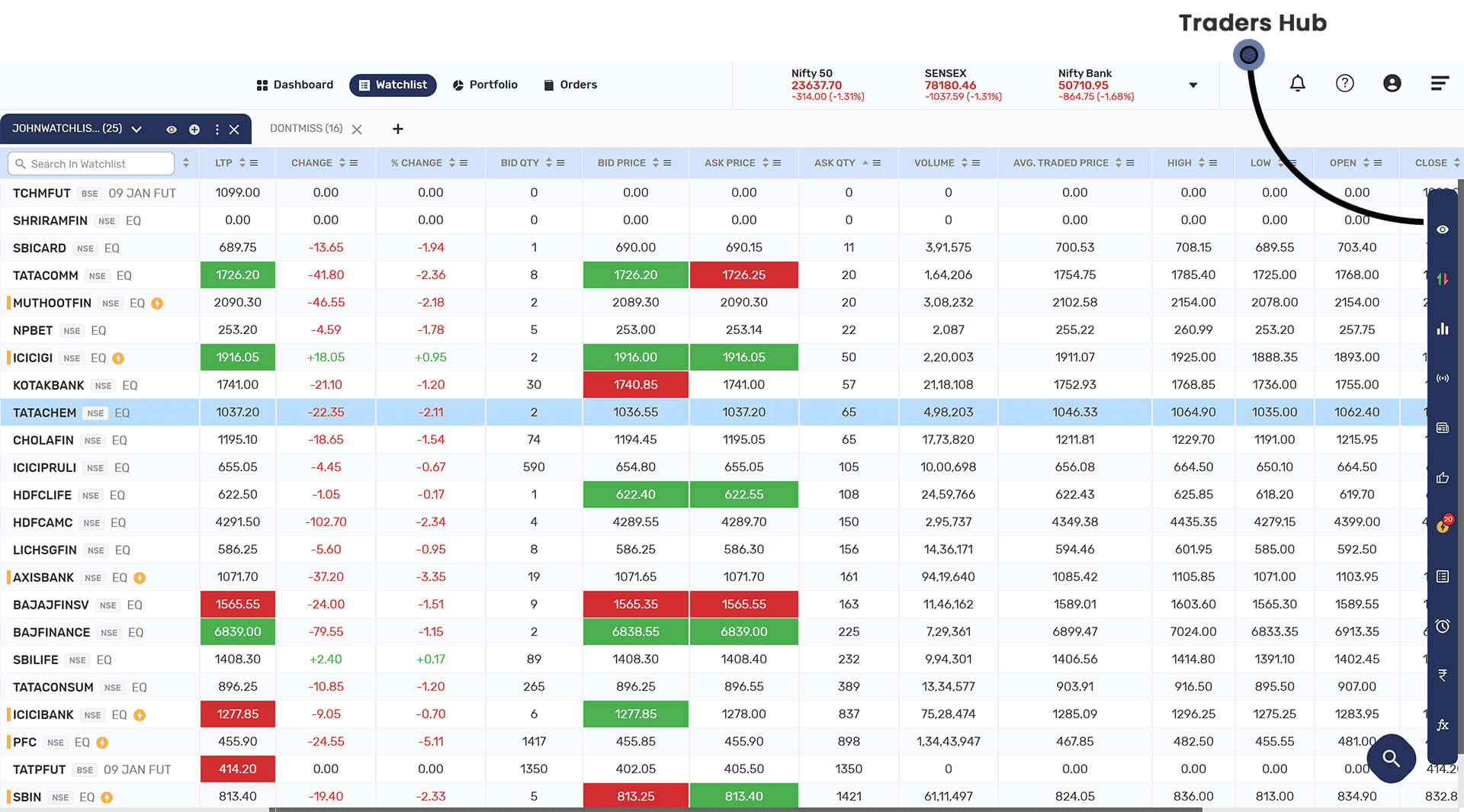Open the list icon in Traders Hub sidebar

pyautogui.click(x=1442, y=576)
